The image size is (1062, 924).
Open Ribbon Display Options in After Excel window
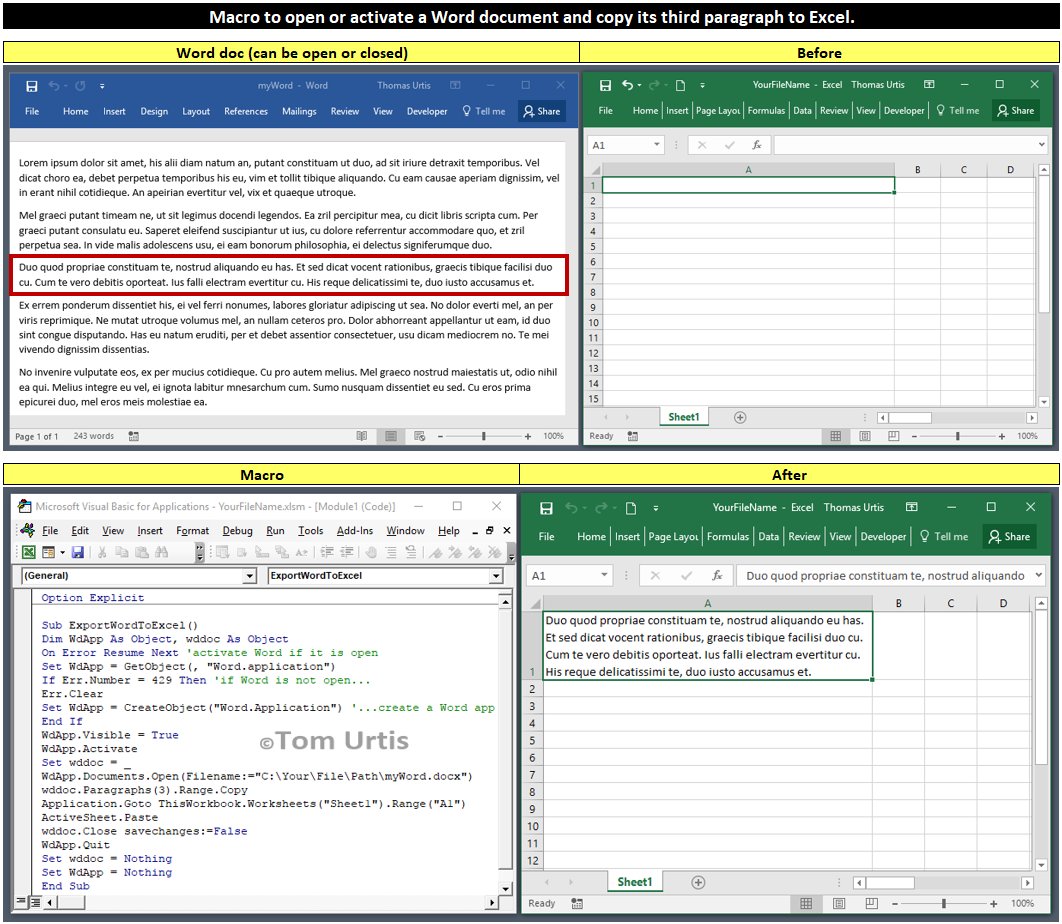tap(912, 507)
